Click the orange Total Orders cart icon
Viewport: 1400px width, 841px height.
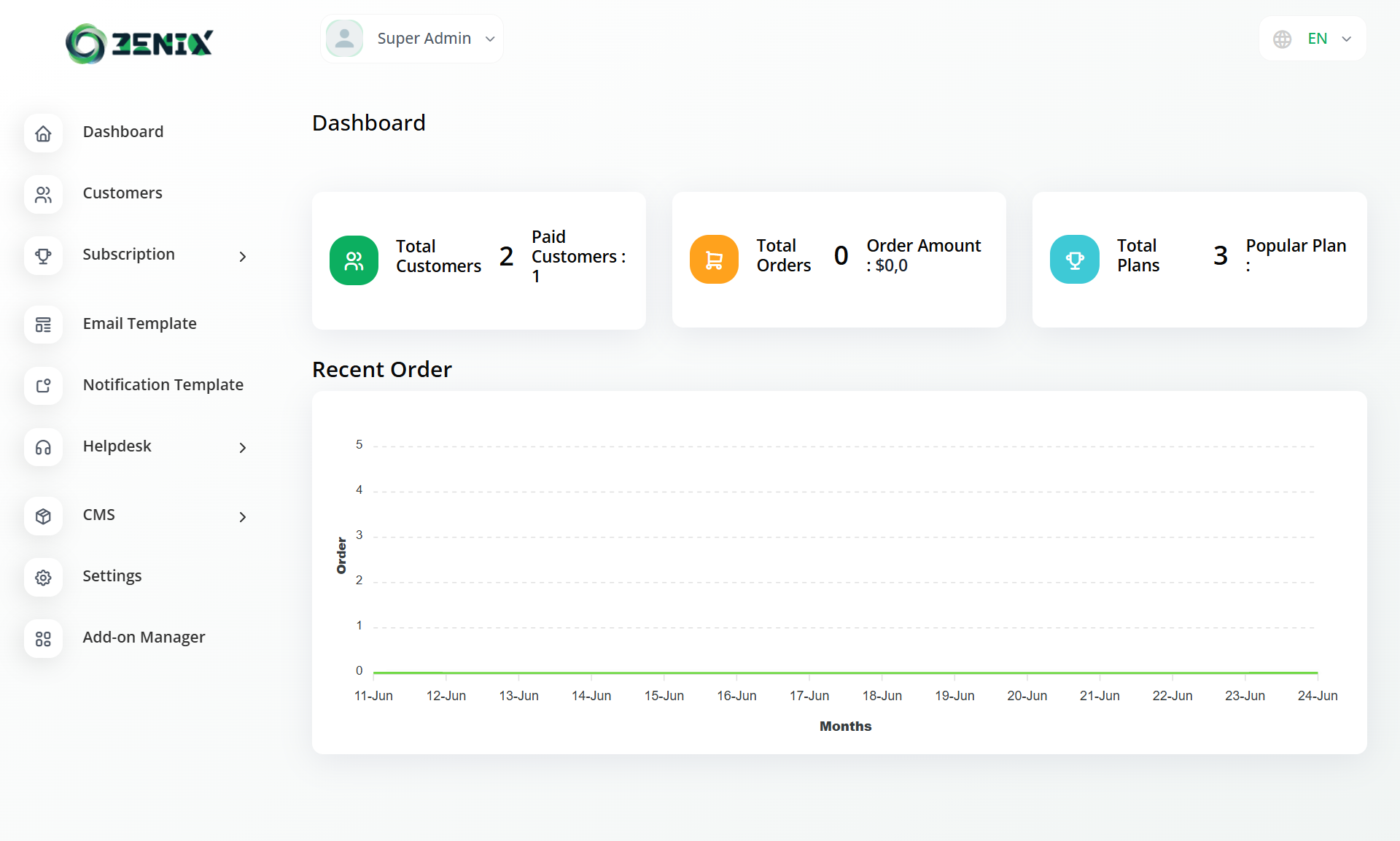714,259
